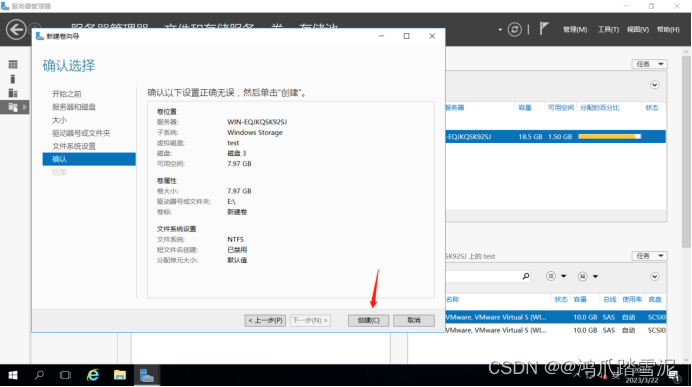Maximize the new volume wizard window
Viewport: 692px width, 387px height.
(406, 36)
